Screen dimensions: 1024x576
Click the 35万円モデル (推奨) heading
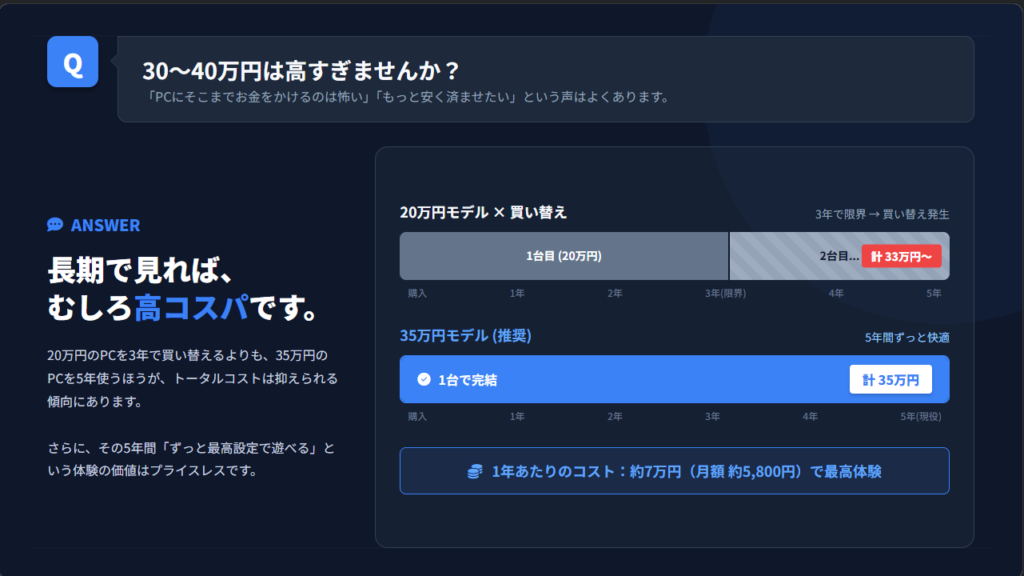point(465,336)
